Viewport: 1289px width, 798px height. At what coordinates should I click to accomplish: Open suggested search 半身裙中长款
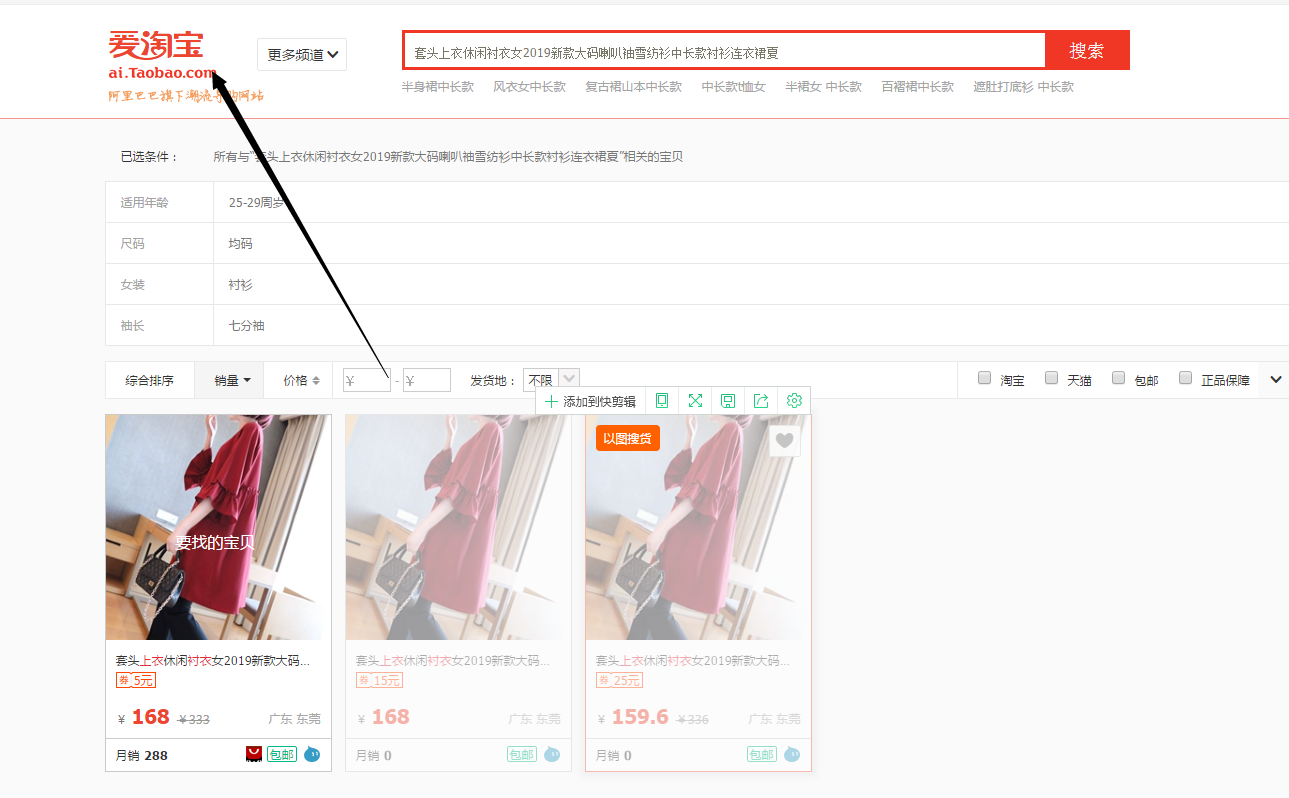pyautogui.click(x=437, y=87)
